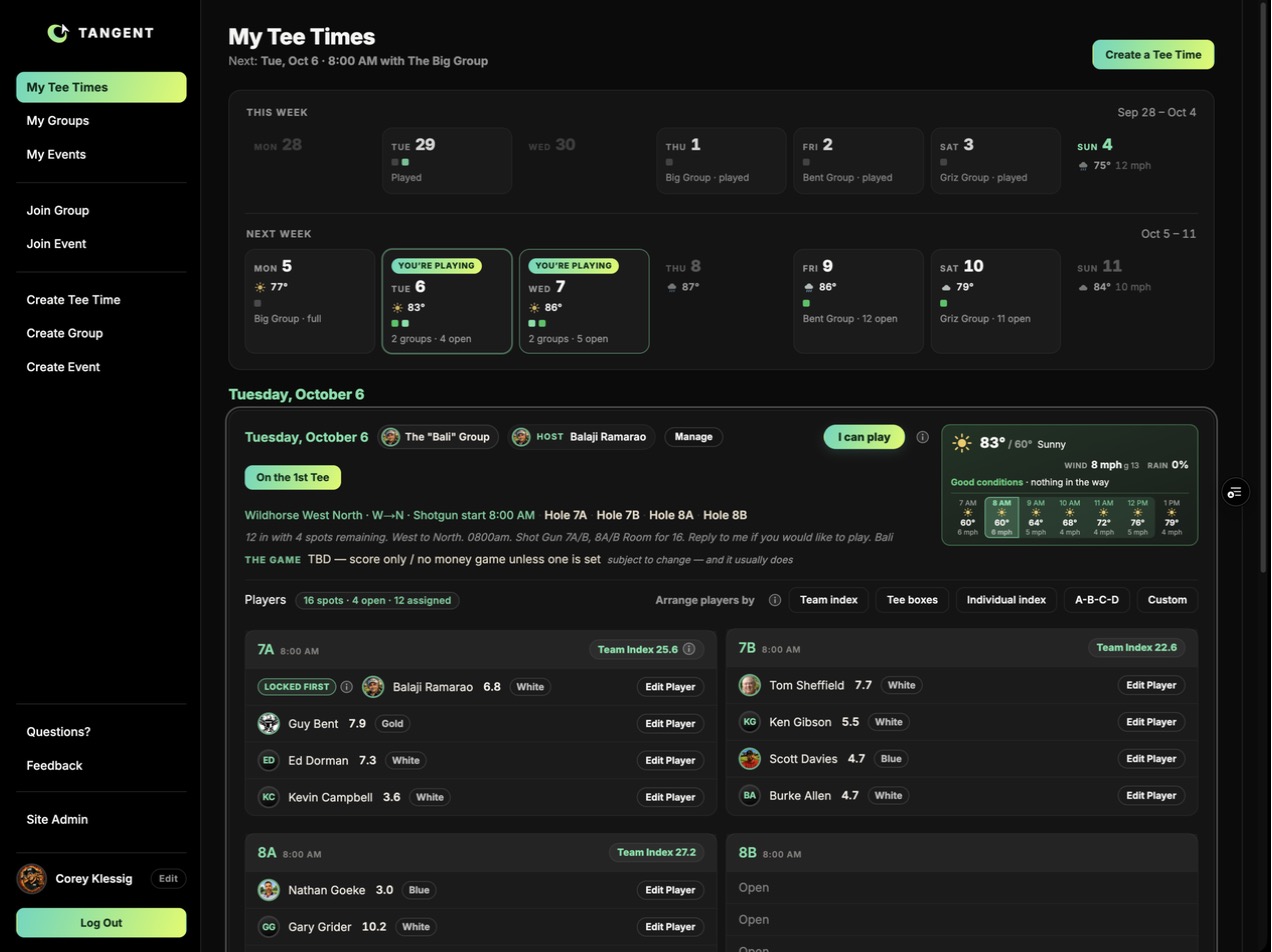Click the KG initials badge for Ken Gibson
This screenshot has width=1272, height=952.
pyautogui.click(x=750, y=722)
